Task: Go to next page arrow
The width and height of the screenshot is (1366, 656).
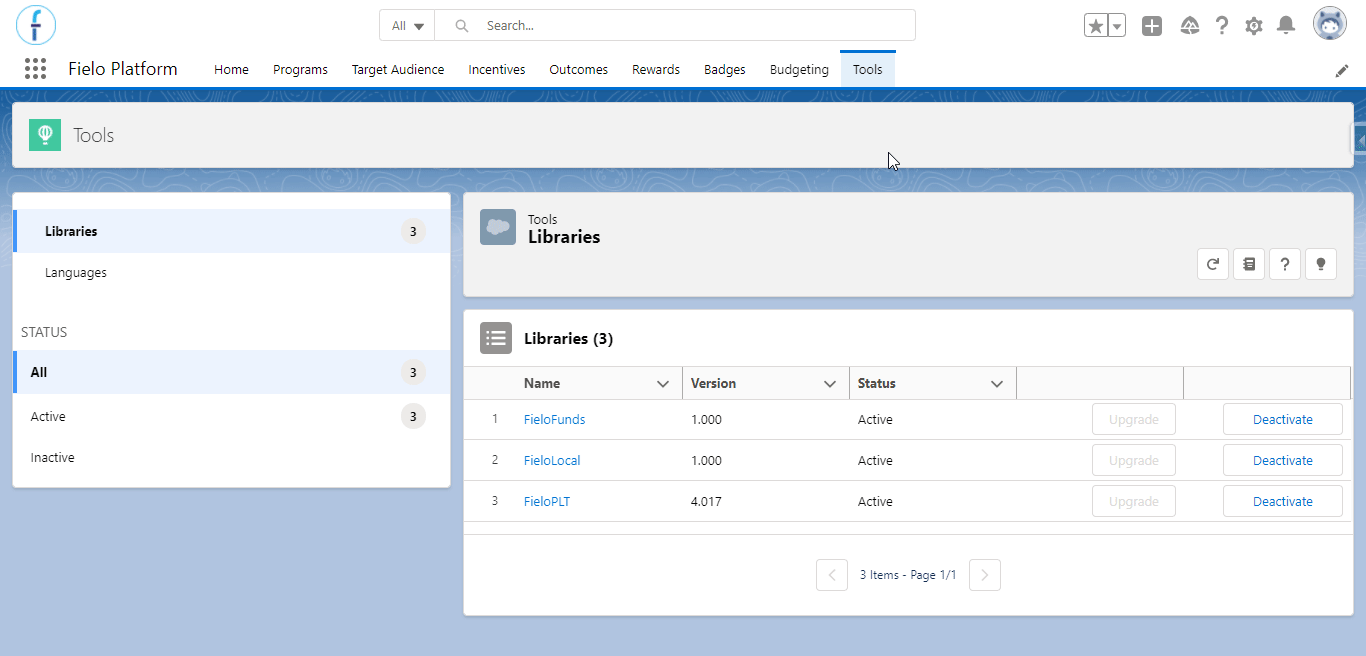Action: [x=985, y=575]
